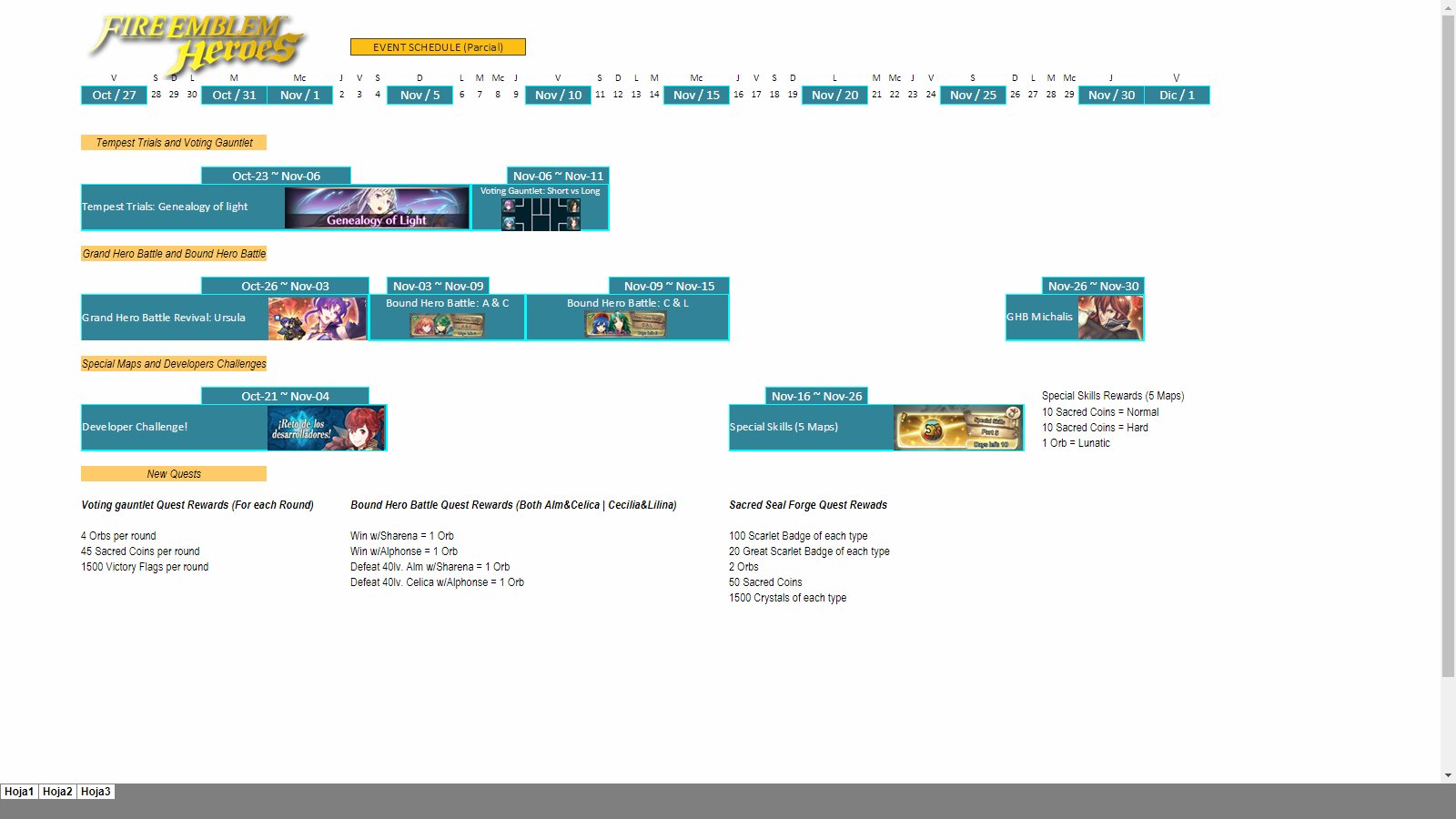Viewport: 1456px width, 819px height.
Task: Select the Grand Hero Battle and Bound Hero Battle heading
Action: tap(174, 254)
